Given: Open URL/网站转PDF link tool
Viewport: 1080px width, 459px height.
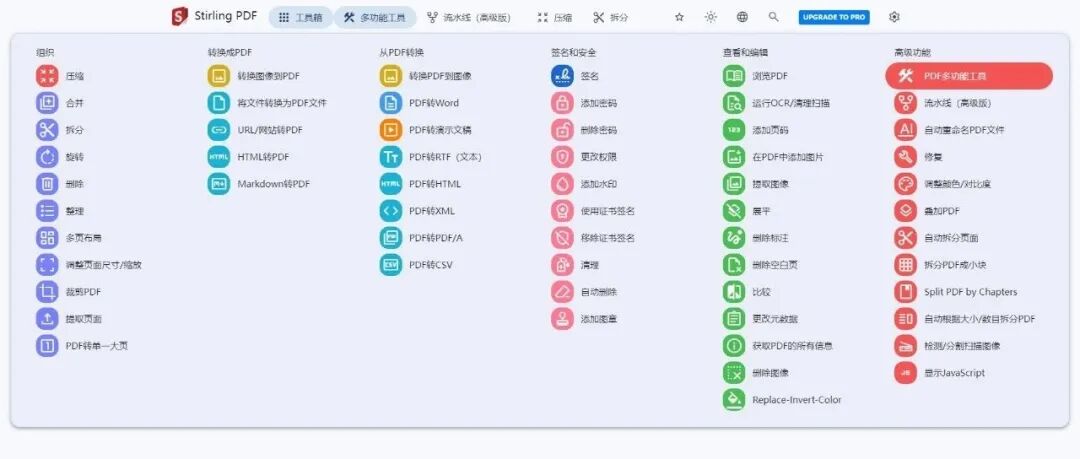Looking at the screenshot, I should pos(256,130).
